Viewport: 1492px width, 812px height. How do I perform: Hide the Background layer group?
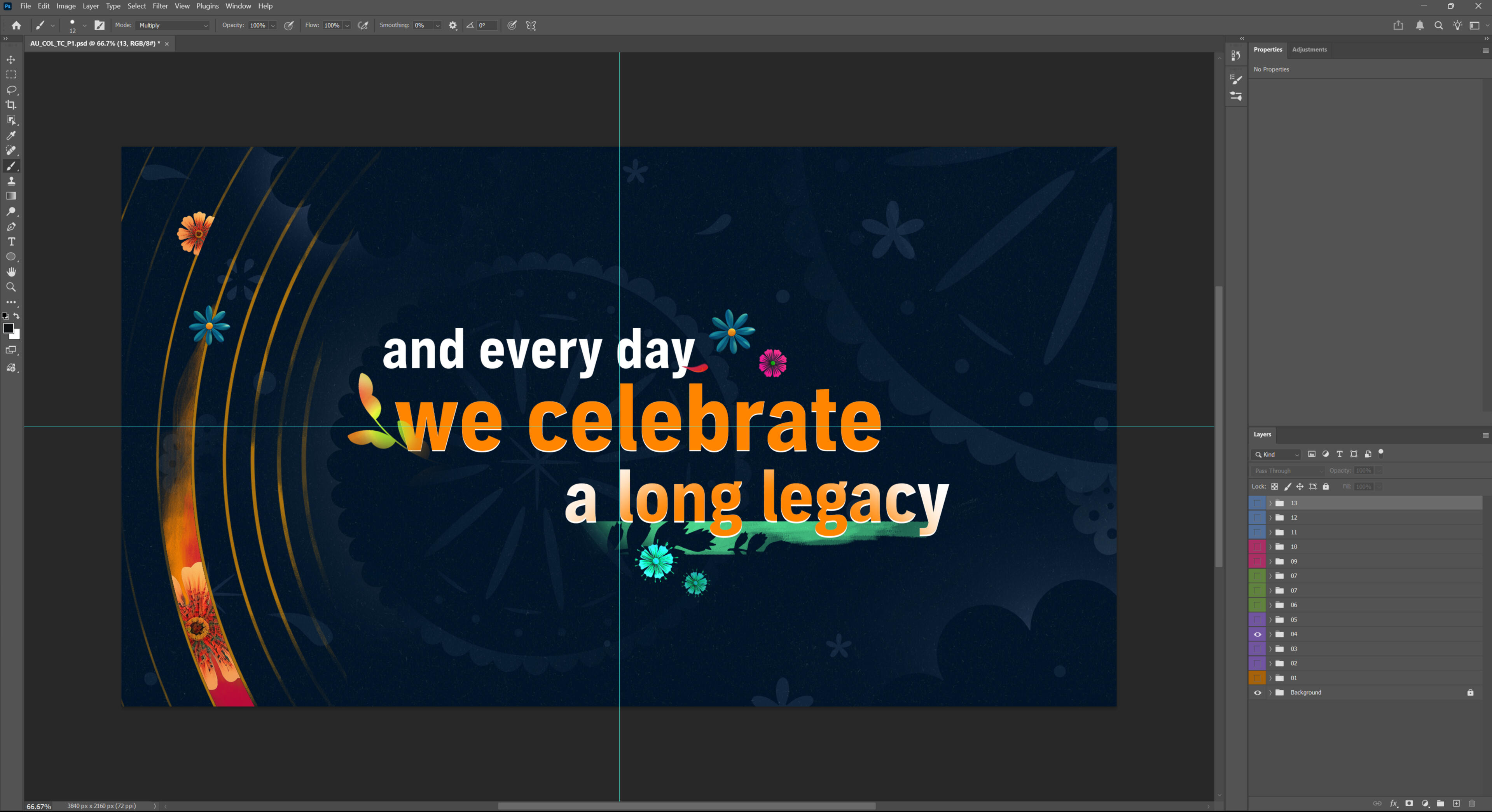point(1258,692)
